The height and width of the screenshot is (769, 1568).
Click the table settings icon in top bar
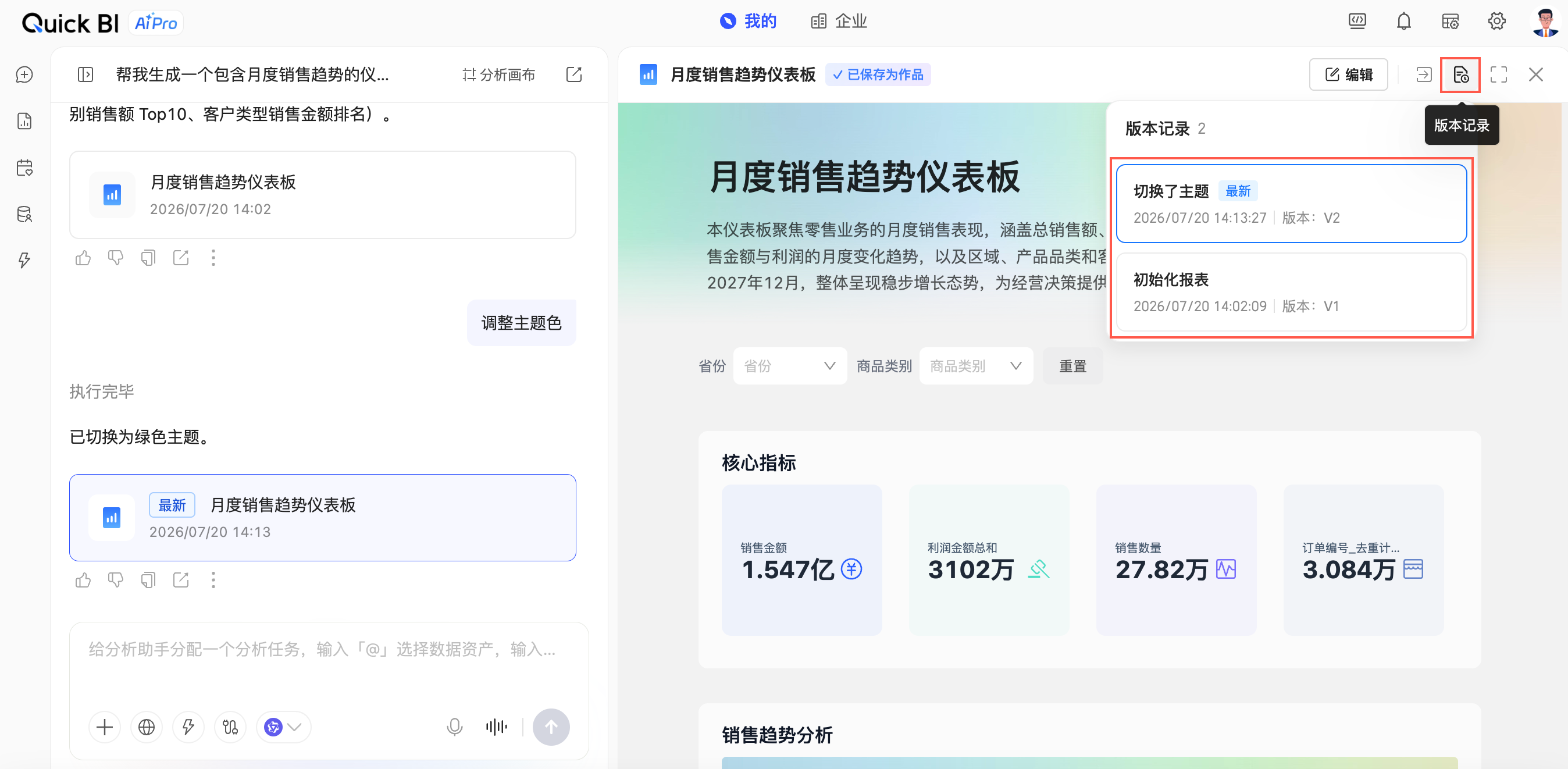tap(1451, 22)
